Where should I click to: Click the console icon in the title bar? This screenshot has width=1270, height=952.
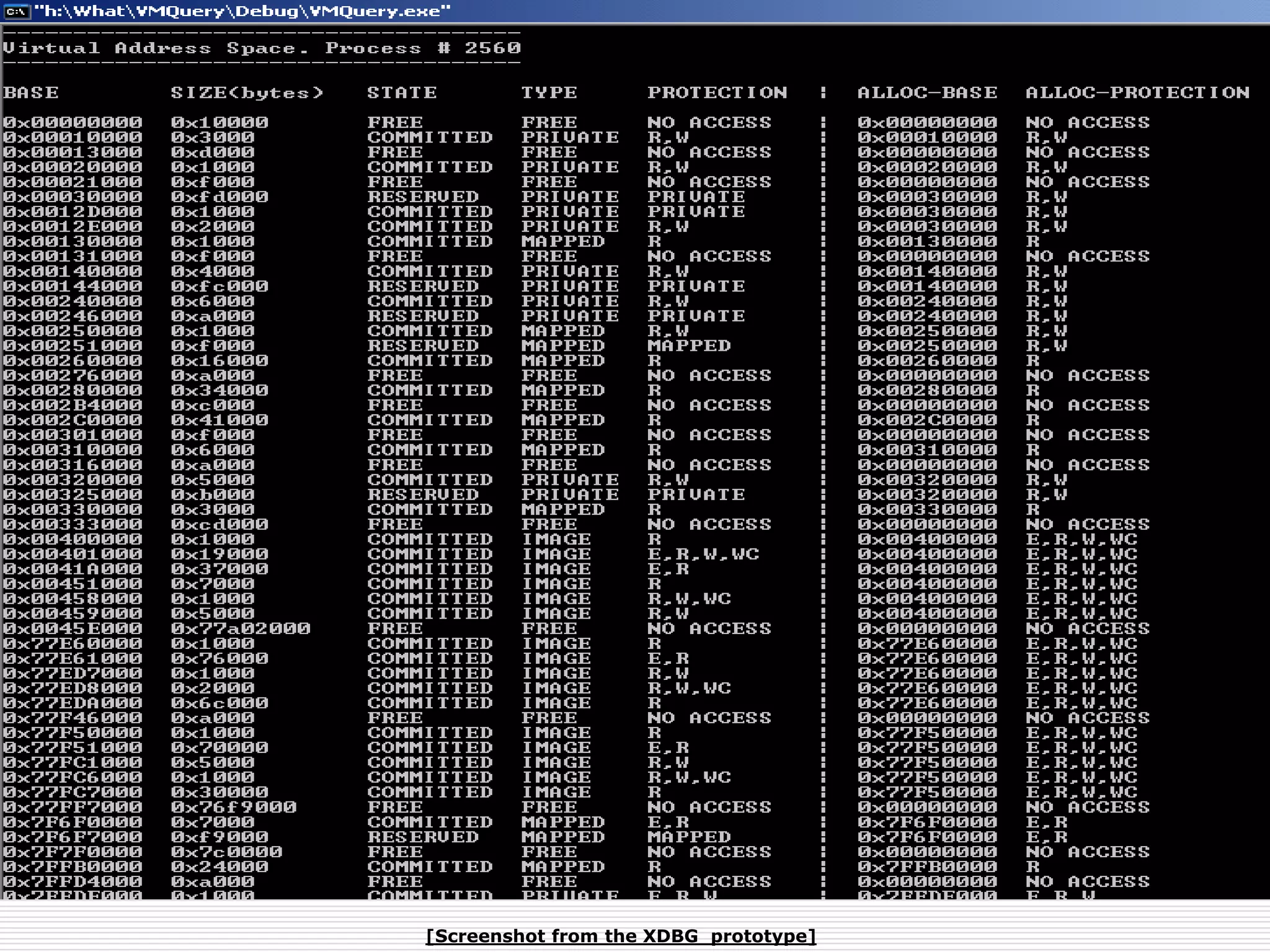tap(16, 12)
